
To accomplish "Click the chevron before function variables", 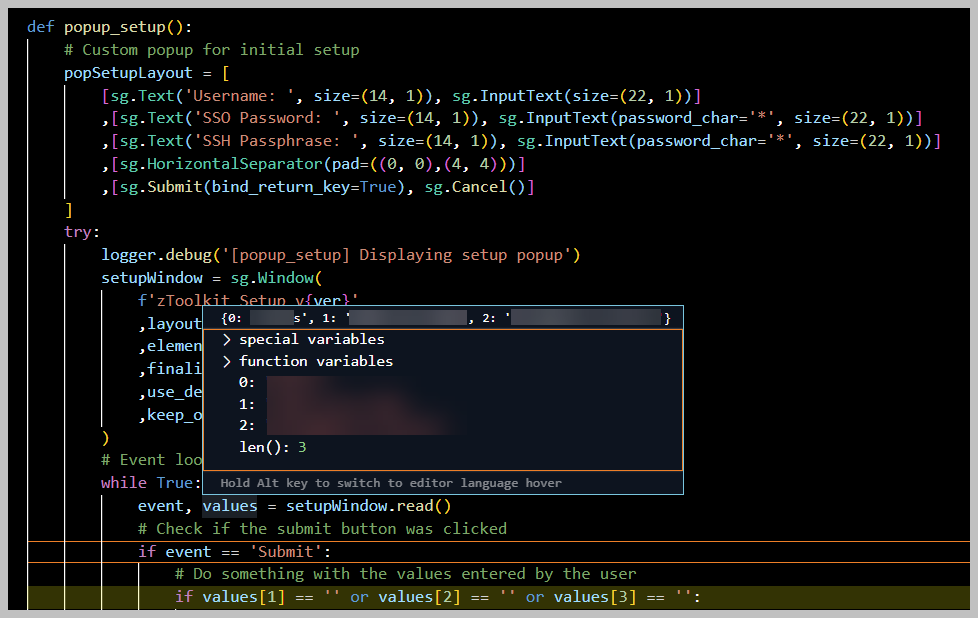I will coord(227,361).
